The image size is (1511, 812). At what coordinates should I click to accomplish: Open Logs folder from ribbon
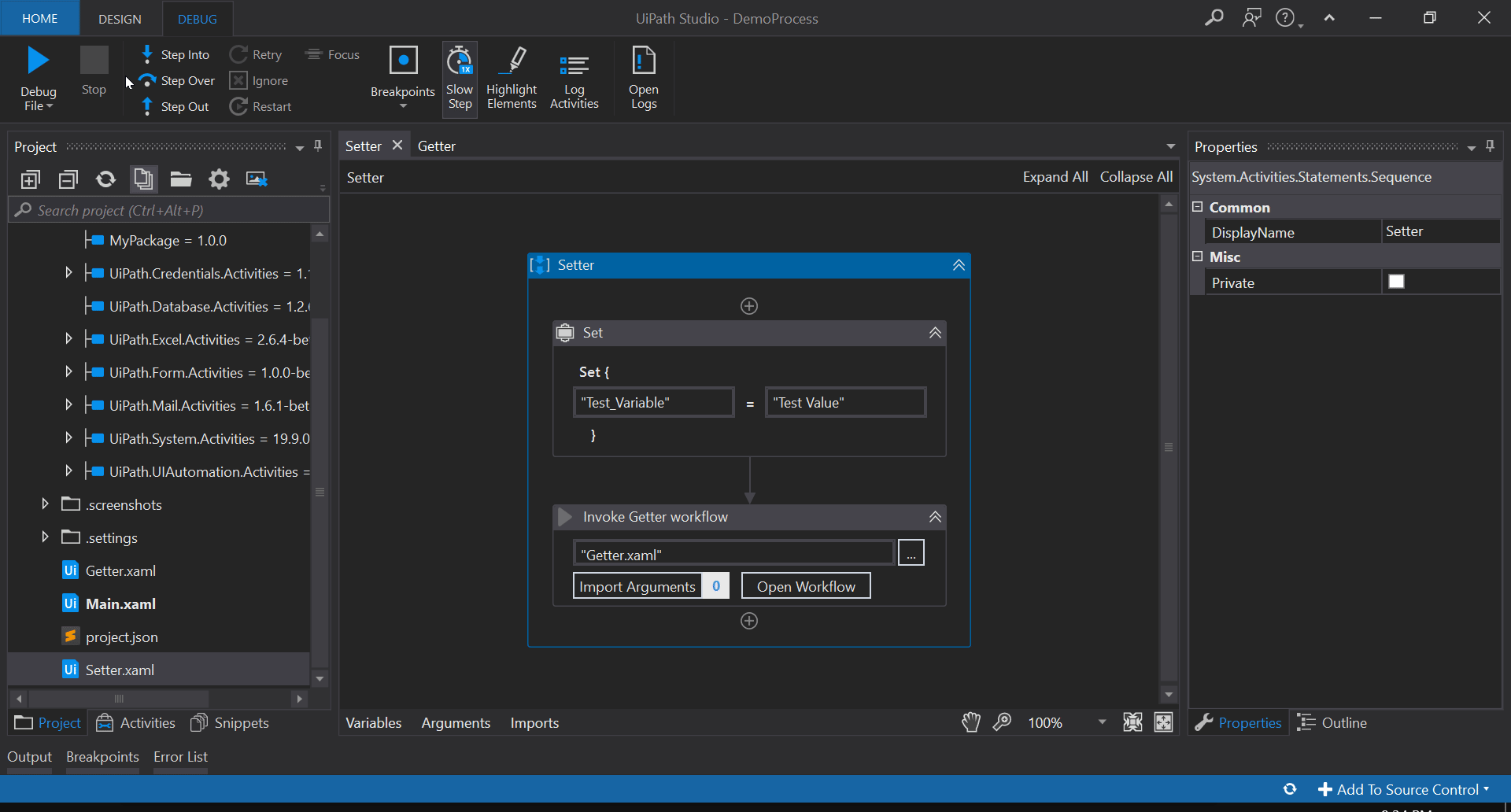point(644,79)
